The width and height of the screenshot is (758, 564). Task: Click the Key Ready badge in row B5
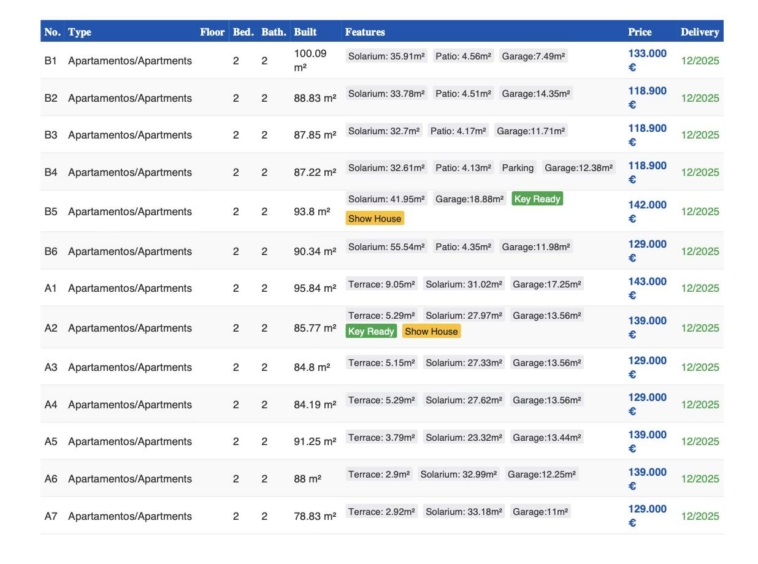pos(537,199)
